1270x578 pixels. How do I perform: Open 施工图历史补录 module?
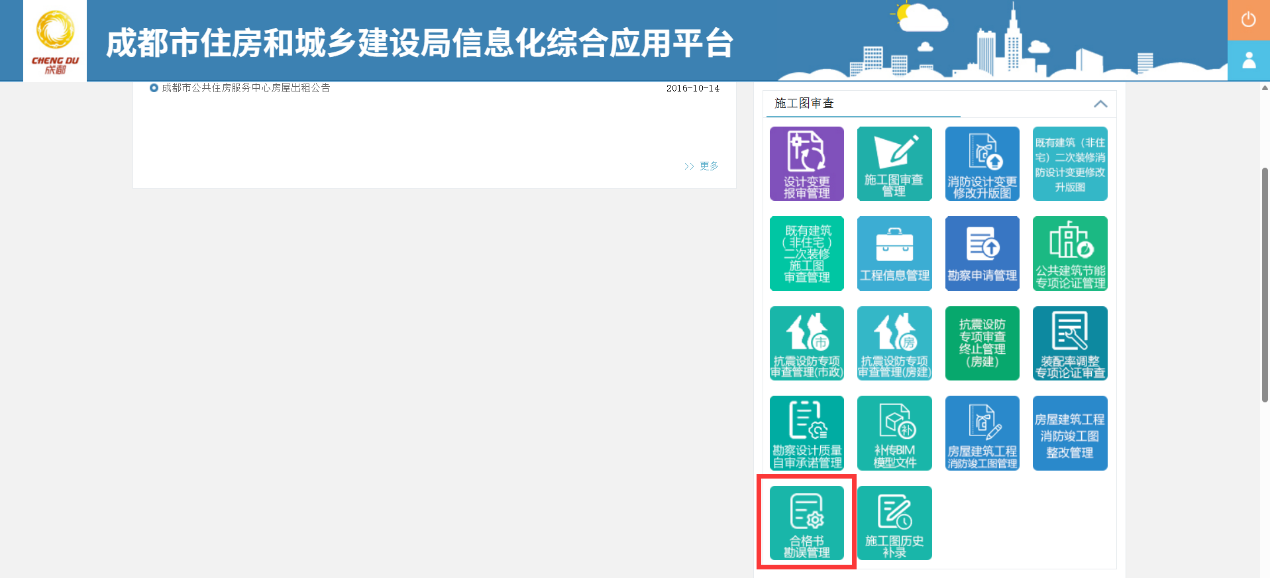coord(894,522)
